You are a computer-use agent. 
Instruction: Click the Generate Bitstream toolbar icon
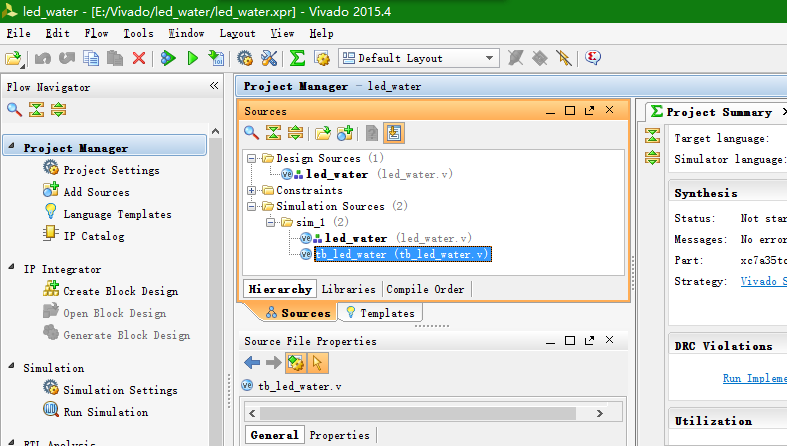[216, 58]
